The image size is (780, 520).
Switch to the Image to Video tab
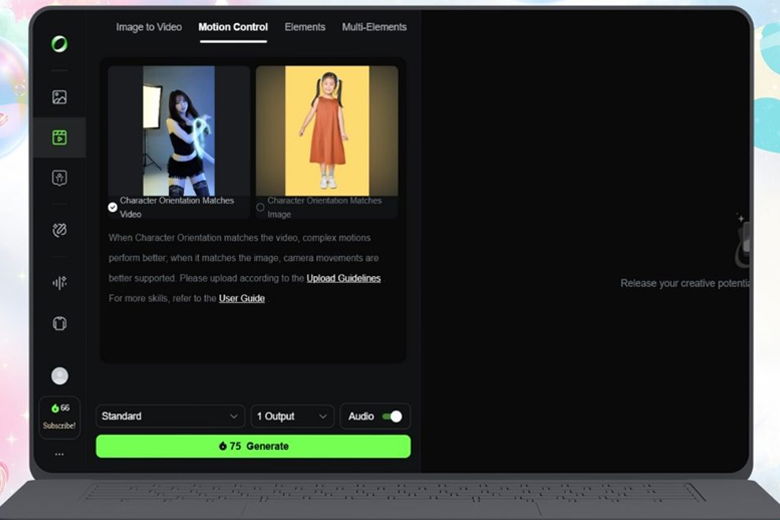coord(149,27)
